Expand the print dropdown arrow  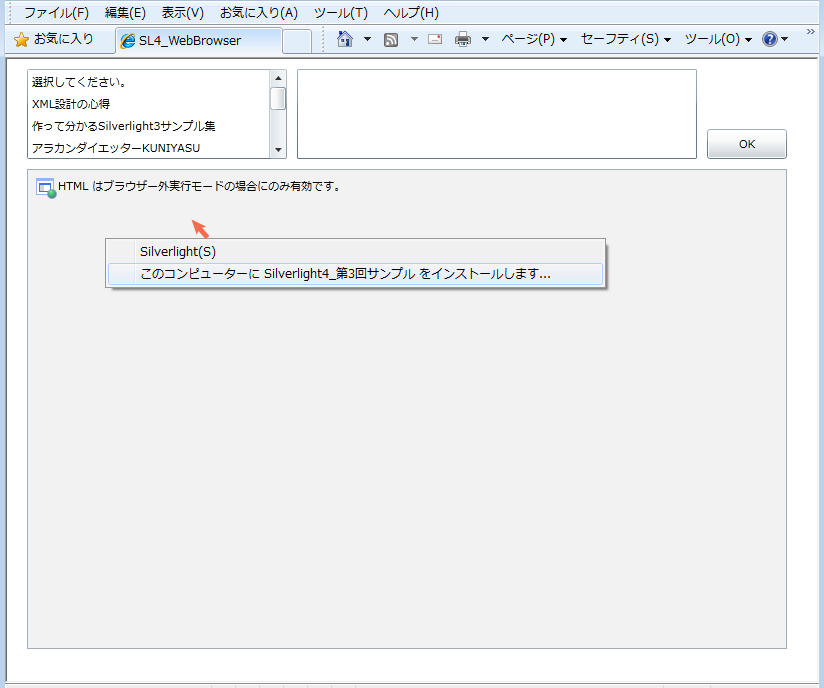486,39
